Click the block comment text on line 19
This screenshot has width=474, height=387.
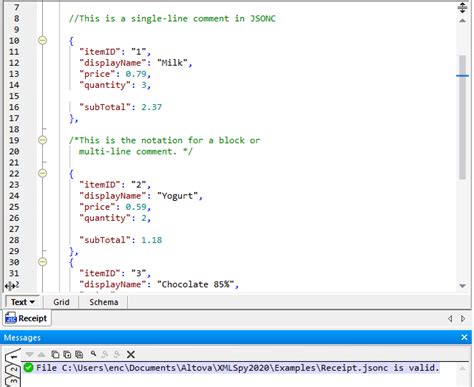click(164, 140)
